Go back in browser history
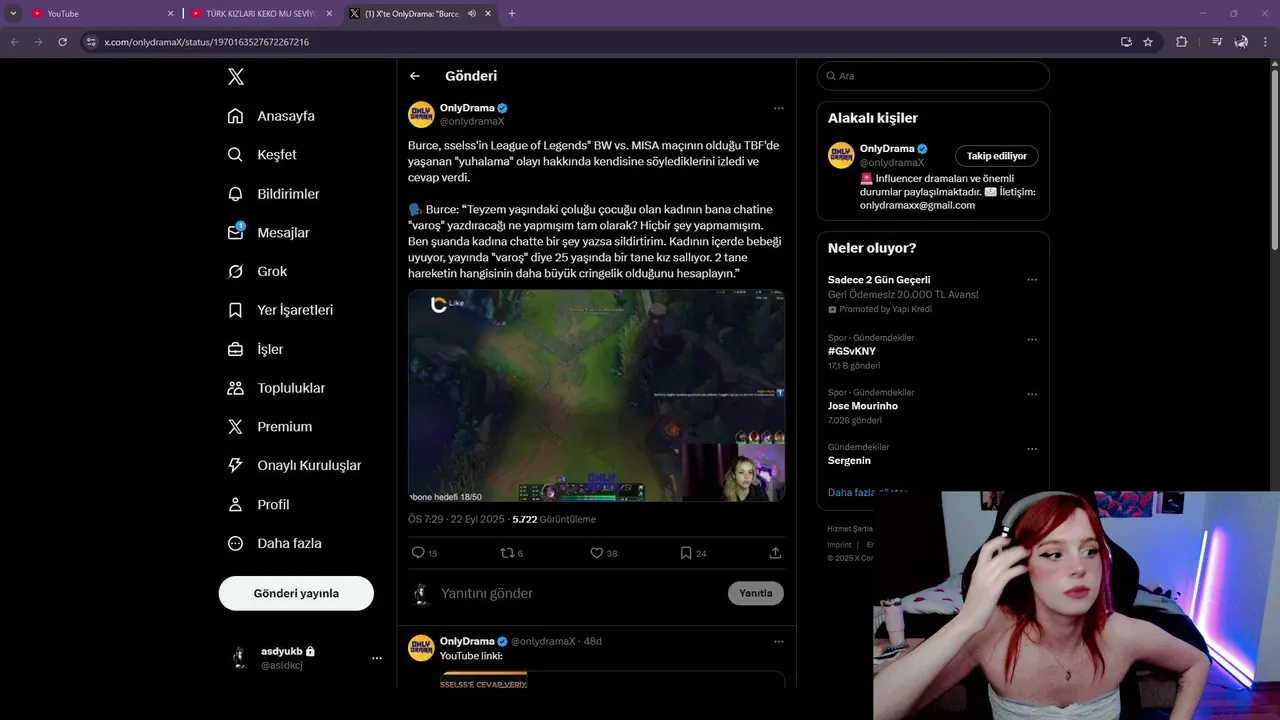The width and height of the screenshot is (1280, 720). point(15,42)
